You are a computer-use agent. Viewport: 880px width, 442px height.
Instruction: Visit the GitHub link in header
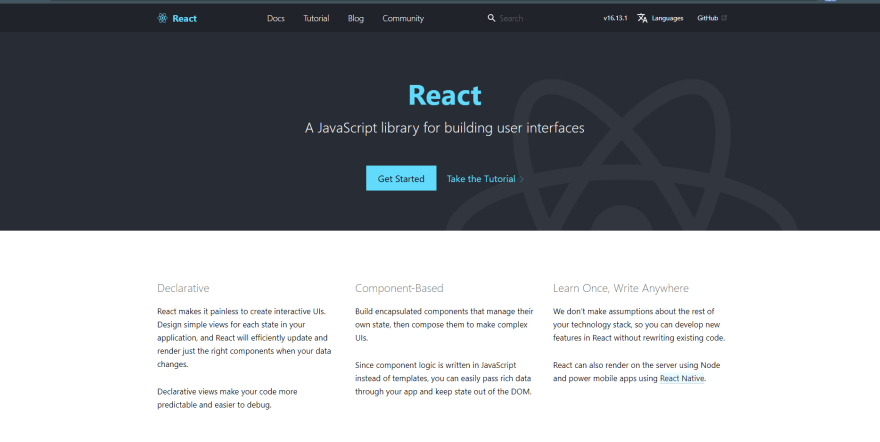[707, 18]
